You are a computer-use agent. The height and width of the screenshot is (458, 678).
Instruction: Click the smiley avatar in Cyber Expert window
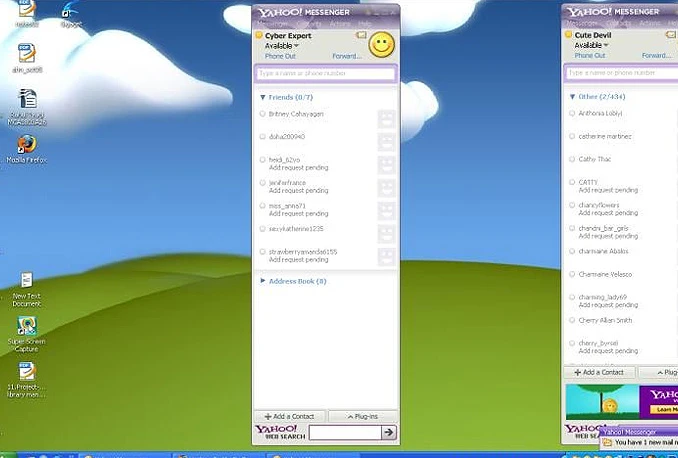pos(381,45)
